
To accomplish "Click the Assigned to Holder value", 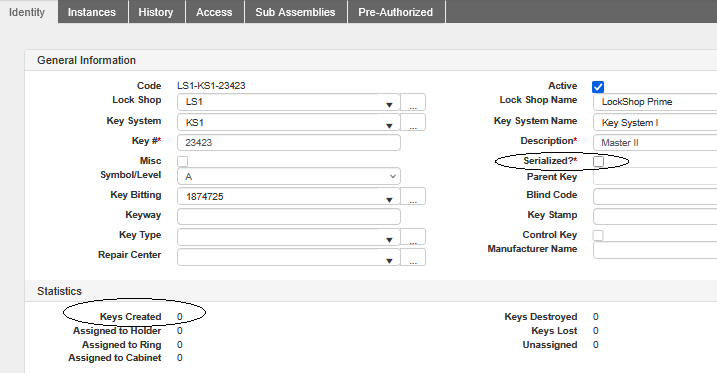I will pyautogui.click(x=180, y=330).
